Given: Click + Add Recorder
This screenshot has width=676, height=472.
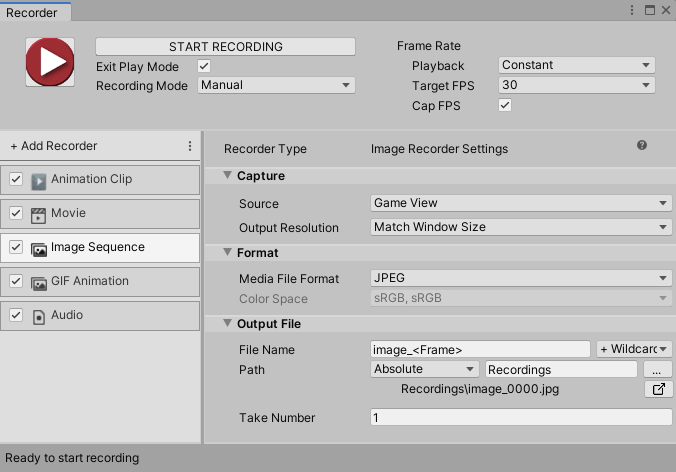Looking at the screenshot, I should coord(54,146).
